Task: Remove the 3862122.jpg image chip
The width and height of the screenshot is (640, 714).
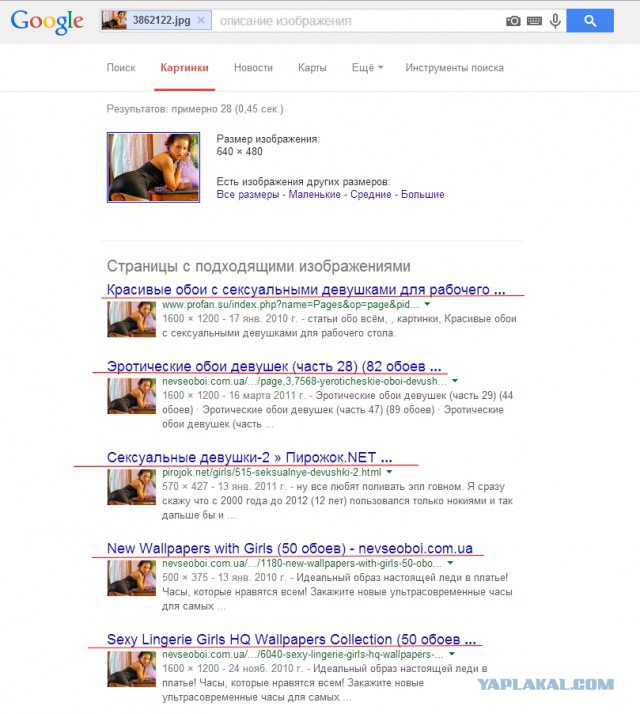Action: (201, 20)
